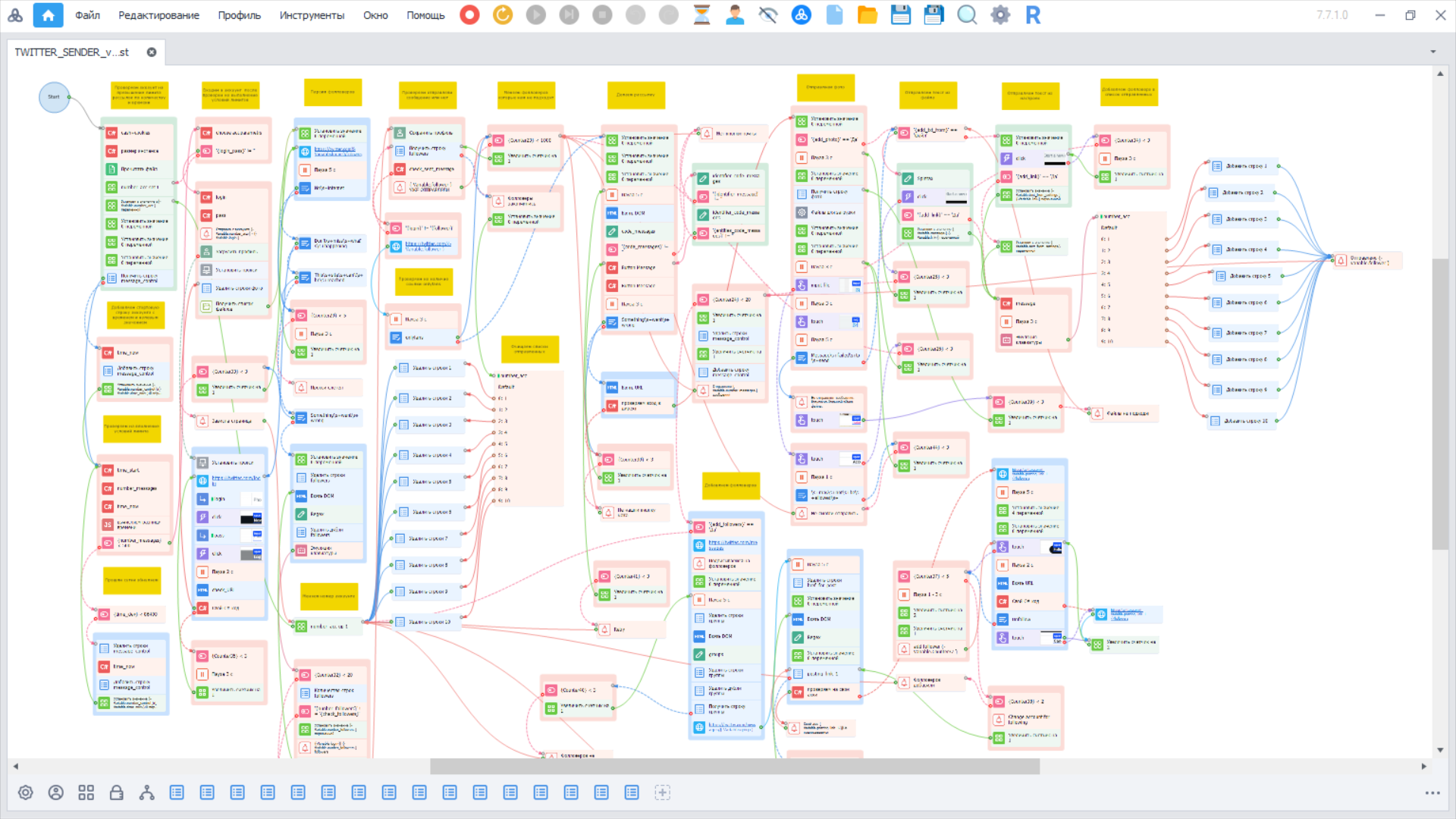1456x819 pixels.
Task: Click the hourglass icon in toolbar
Action: coord(701,14)
